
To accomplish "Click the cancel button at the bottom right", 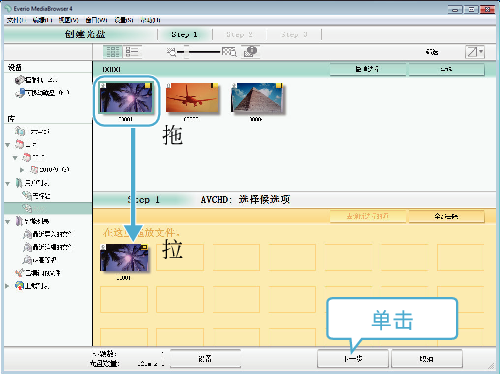I will coord(427,359).
